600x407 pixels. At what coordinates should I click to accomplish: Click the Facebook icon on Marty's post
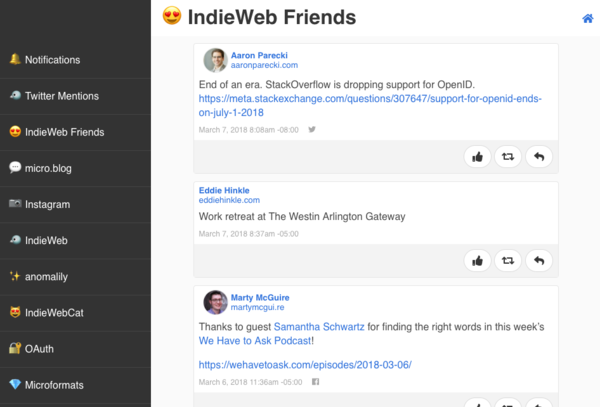pyautogui.click(x=315, y=382)
